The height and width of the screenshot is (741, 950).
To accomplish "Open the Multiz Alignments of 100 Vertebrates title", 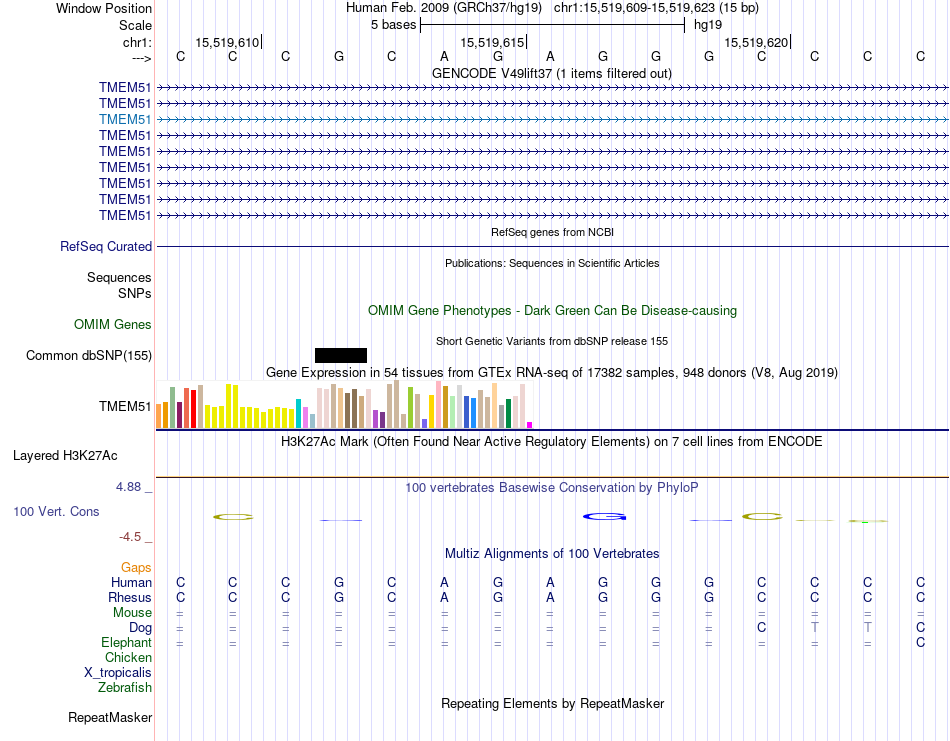I will [x=552, y=553].
